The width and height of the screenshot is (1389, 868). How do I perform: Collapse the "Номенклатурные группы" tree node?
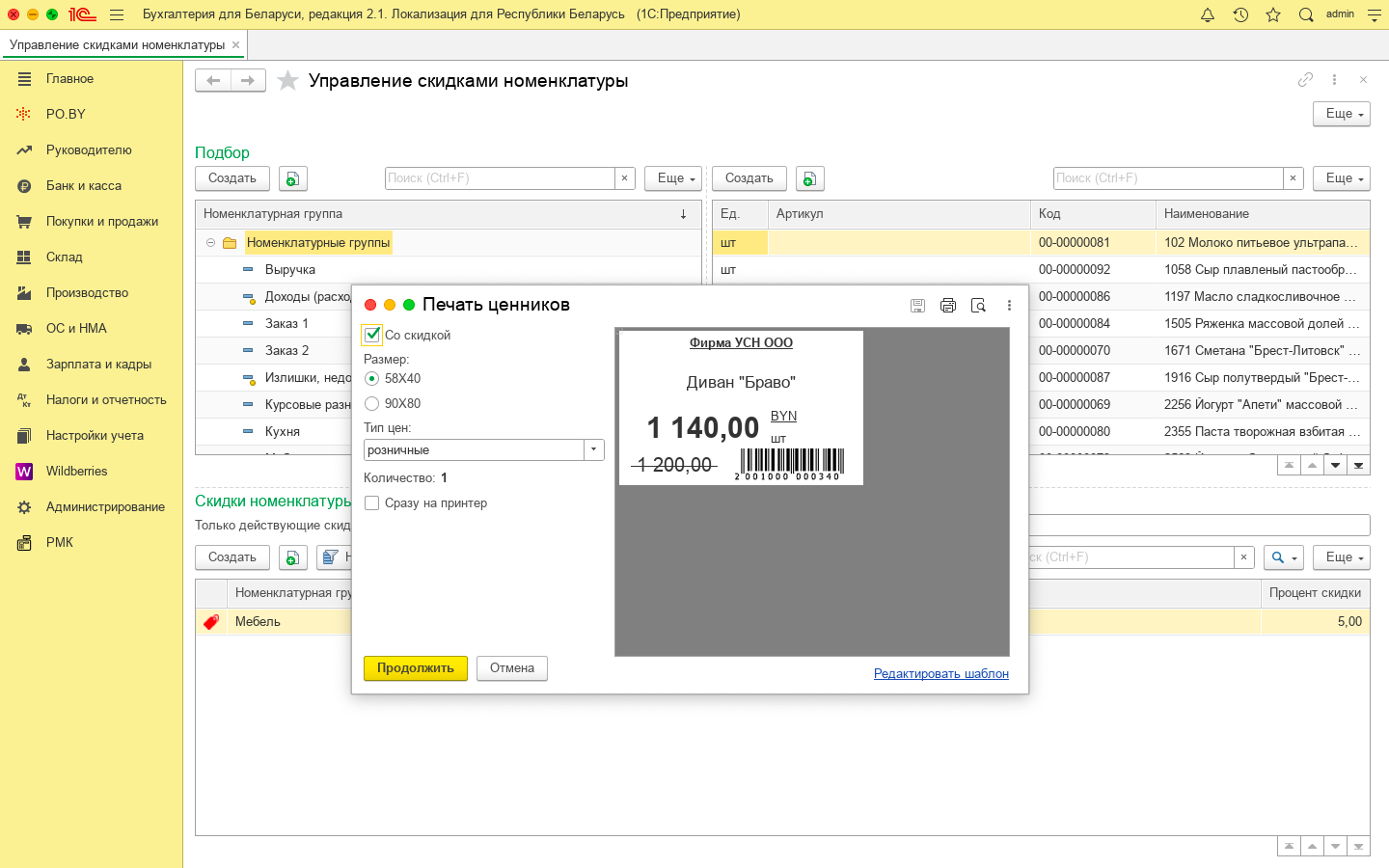210,243
